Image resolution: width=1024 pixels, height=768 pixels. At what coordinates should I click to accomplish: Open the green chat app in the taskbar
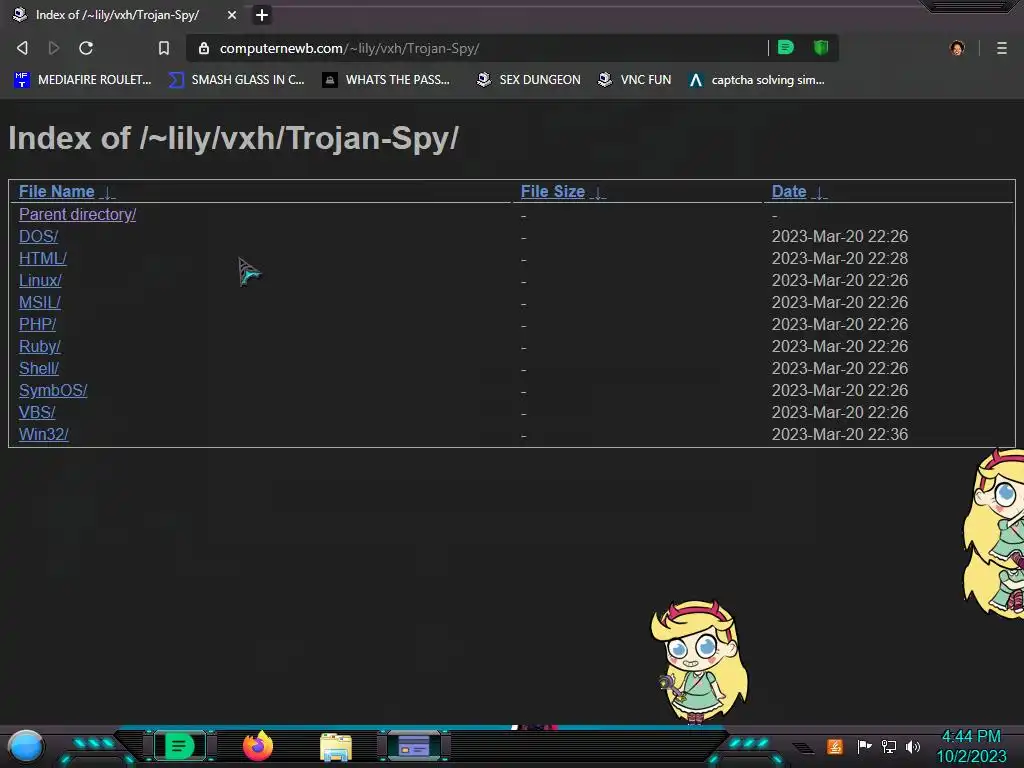click(x=179, y=746)
